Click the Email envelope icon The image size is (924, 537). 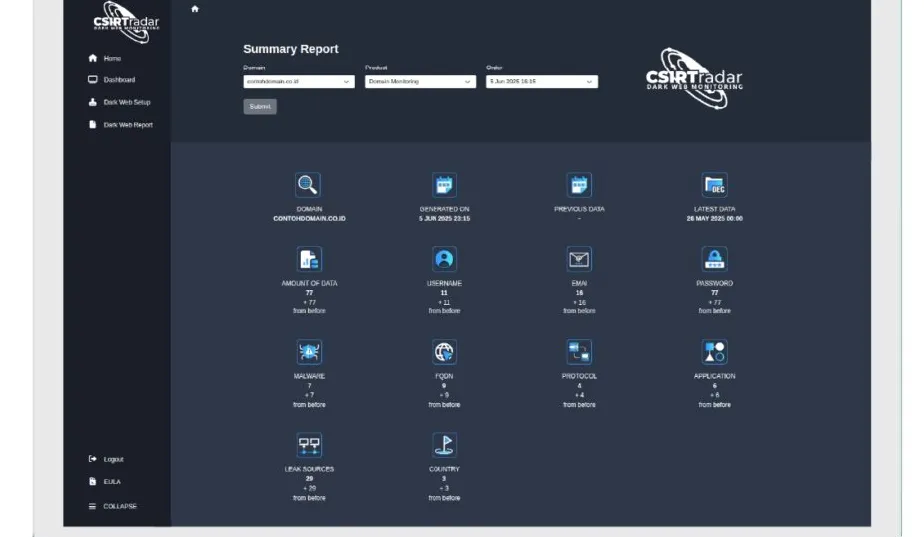579,259
